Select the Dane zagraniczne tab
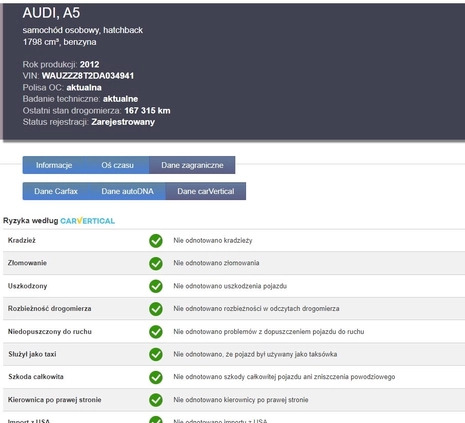 coord(192,165)
